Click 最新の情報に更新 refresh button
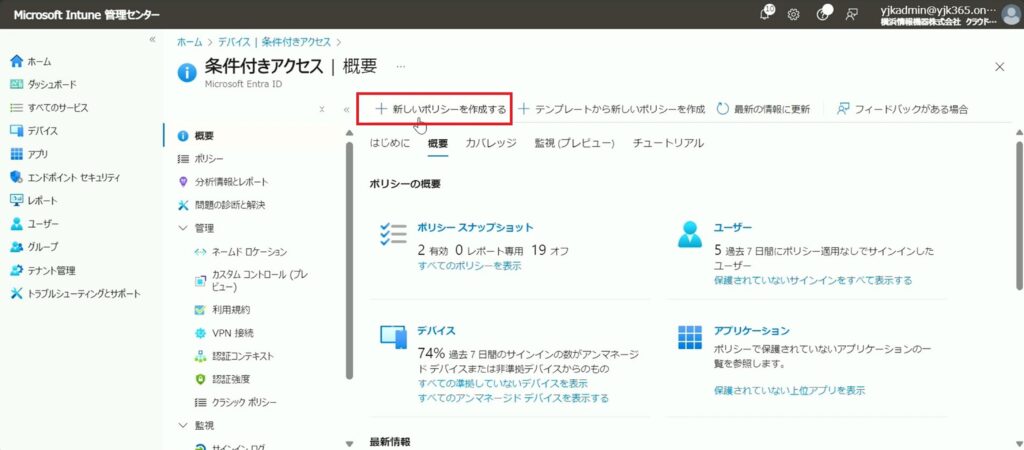This screenshot has height=450, width=1024. pyautogui.click(x=763, y=109)
